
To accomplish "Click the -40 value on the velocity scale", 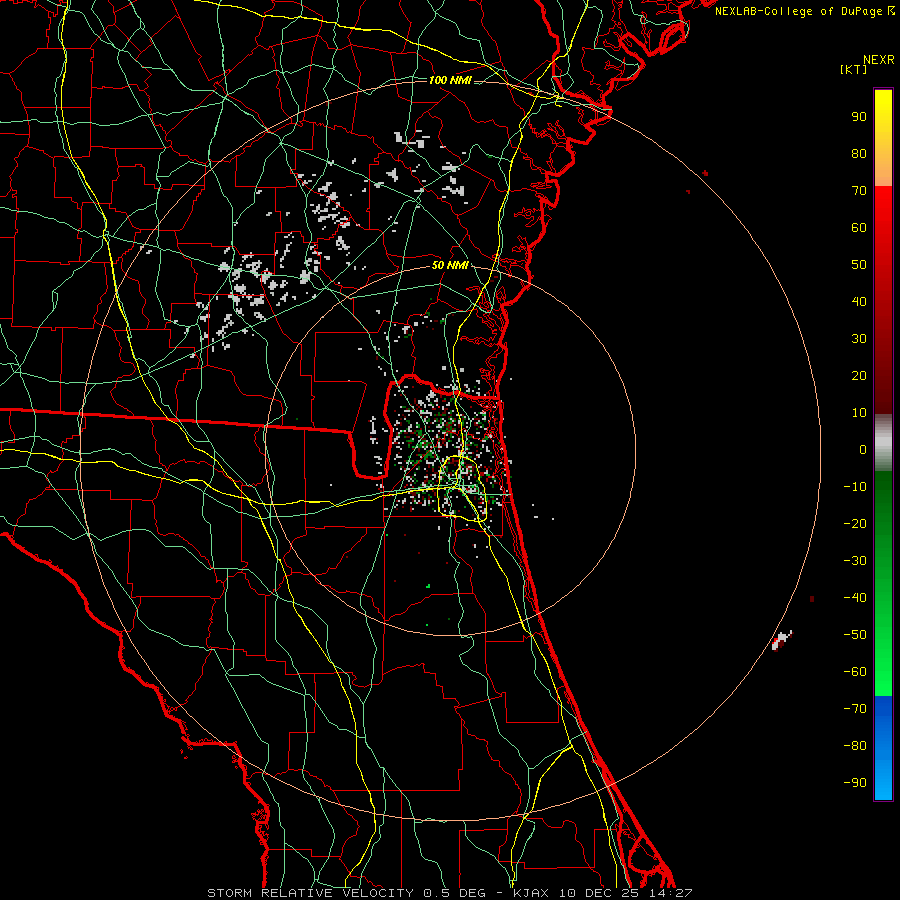I will coord(855,598).
